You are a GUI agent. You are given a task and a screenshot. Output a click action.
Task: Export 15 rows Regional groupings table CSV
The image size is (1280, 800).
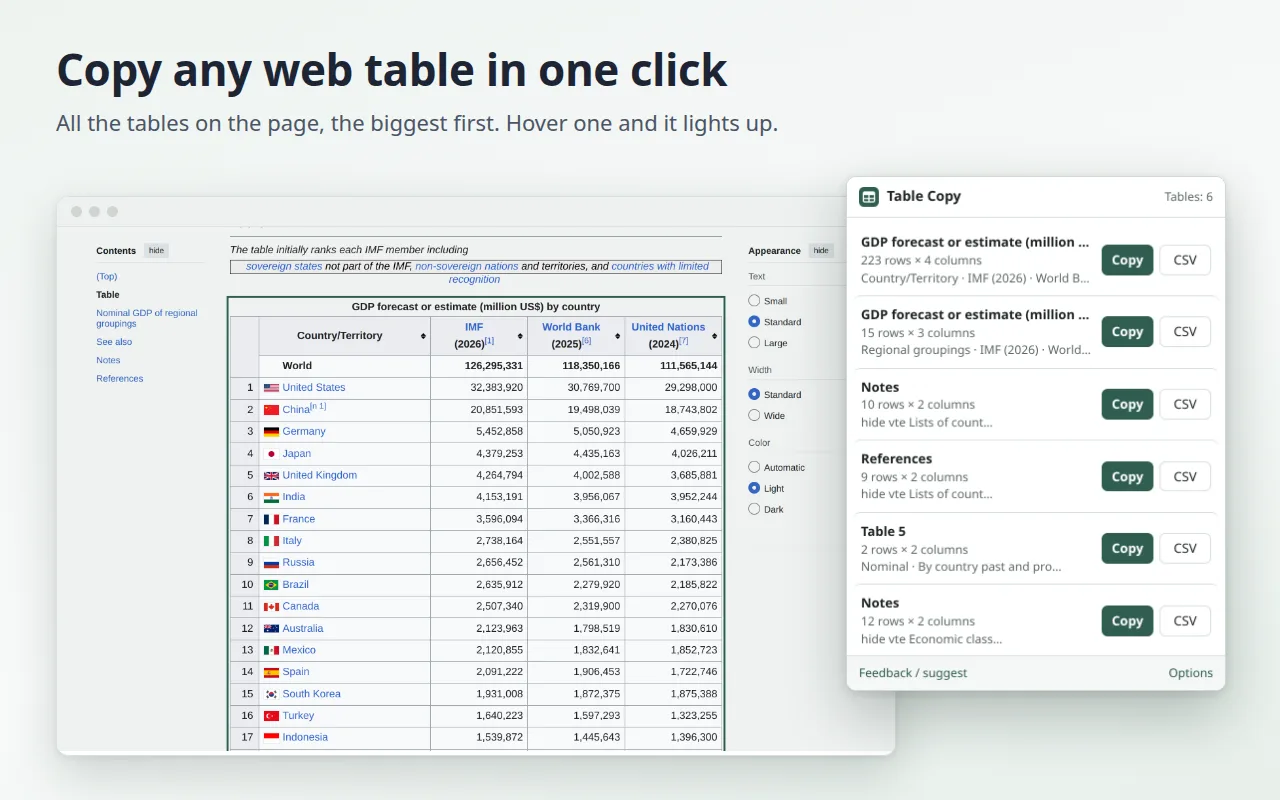click(1185, 332)
